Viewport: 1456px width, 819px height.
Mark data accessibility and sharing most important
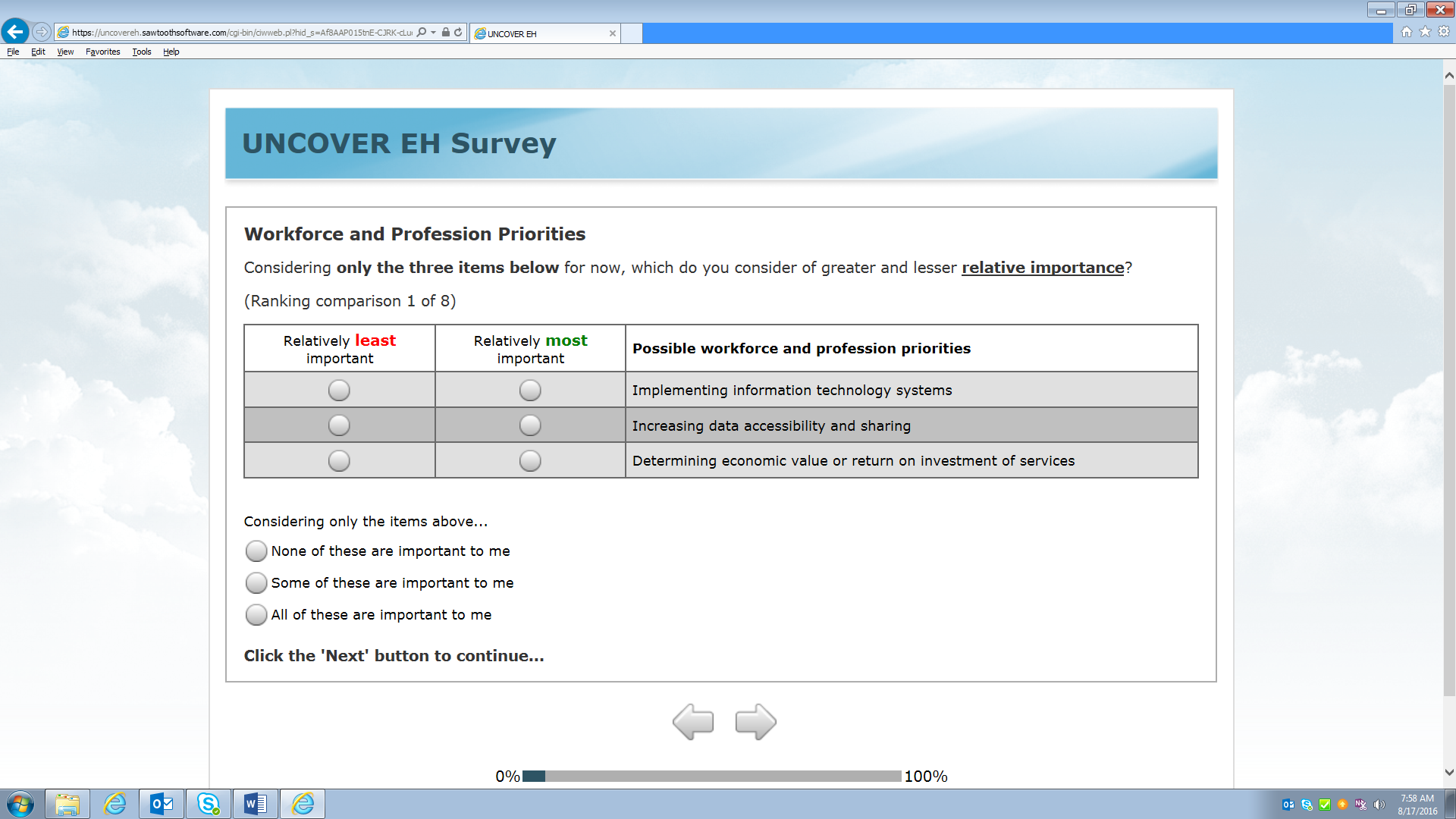pos(530,425)
